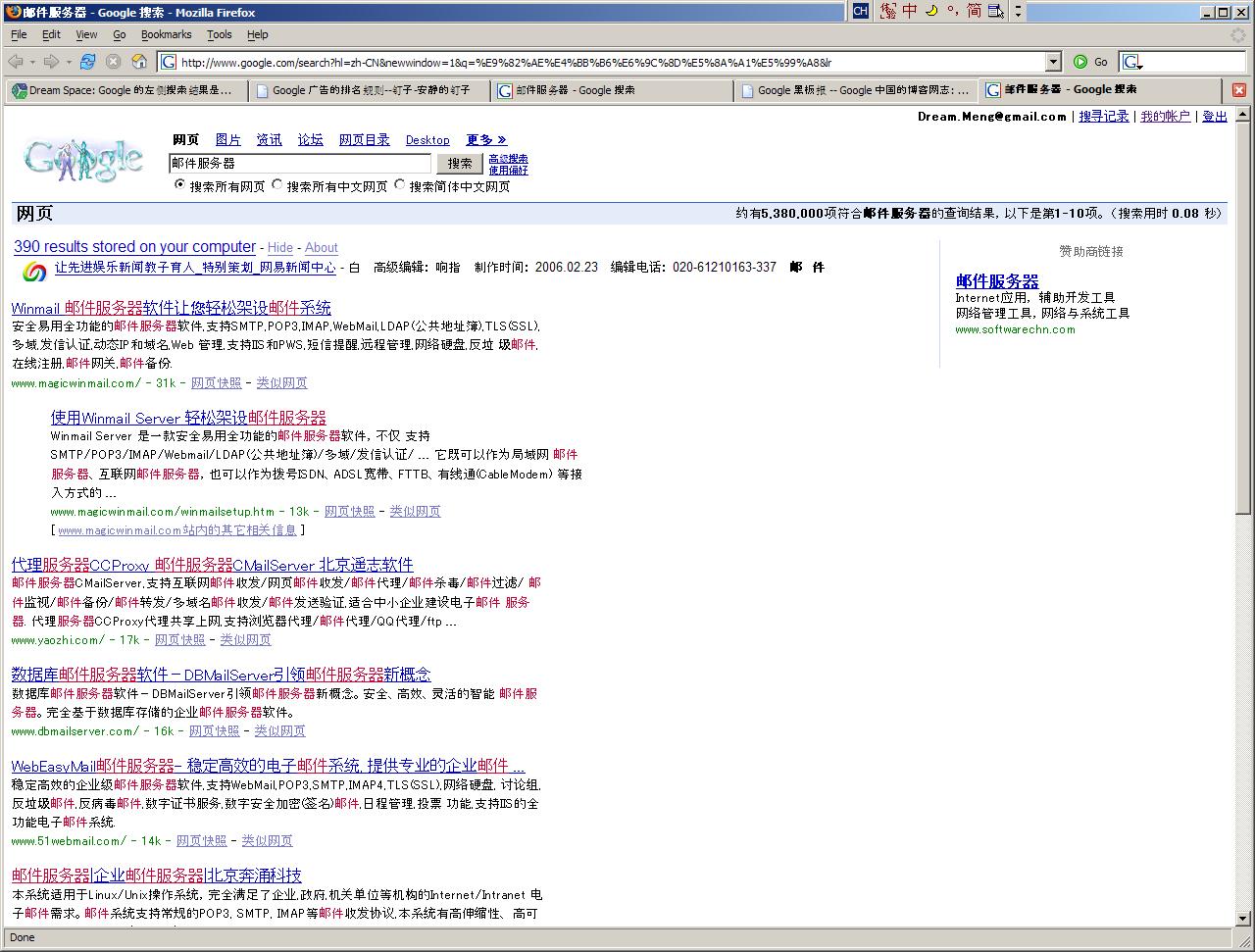
Task: Open the Desktop search link
Action: (x=427, y=140)
